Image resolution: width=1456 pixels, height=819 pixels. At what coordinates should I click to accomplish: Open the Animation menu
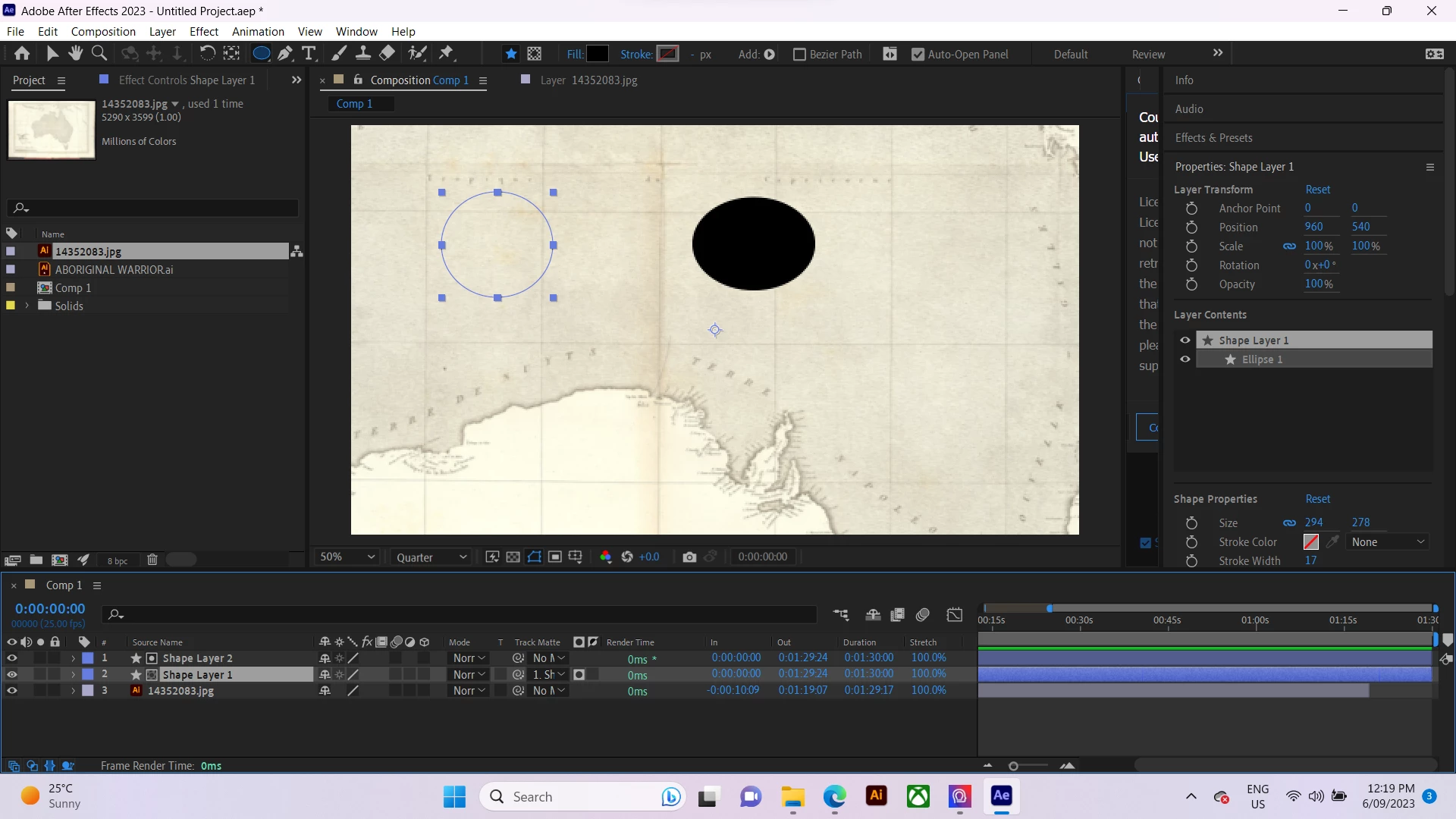258,32
